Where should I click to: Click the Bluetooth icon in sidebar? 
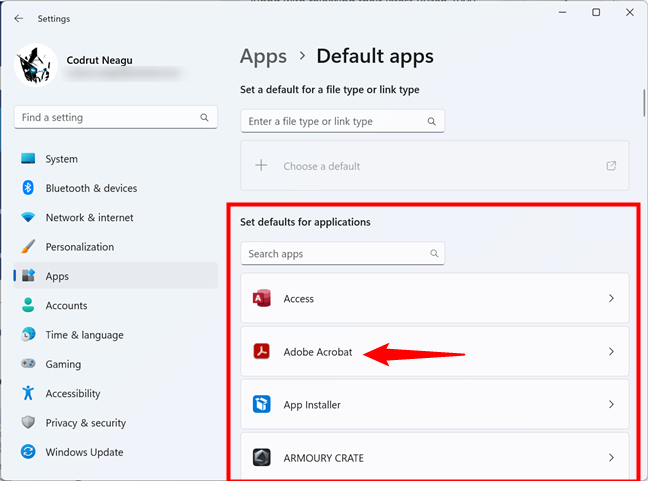pos(28,188)
